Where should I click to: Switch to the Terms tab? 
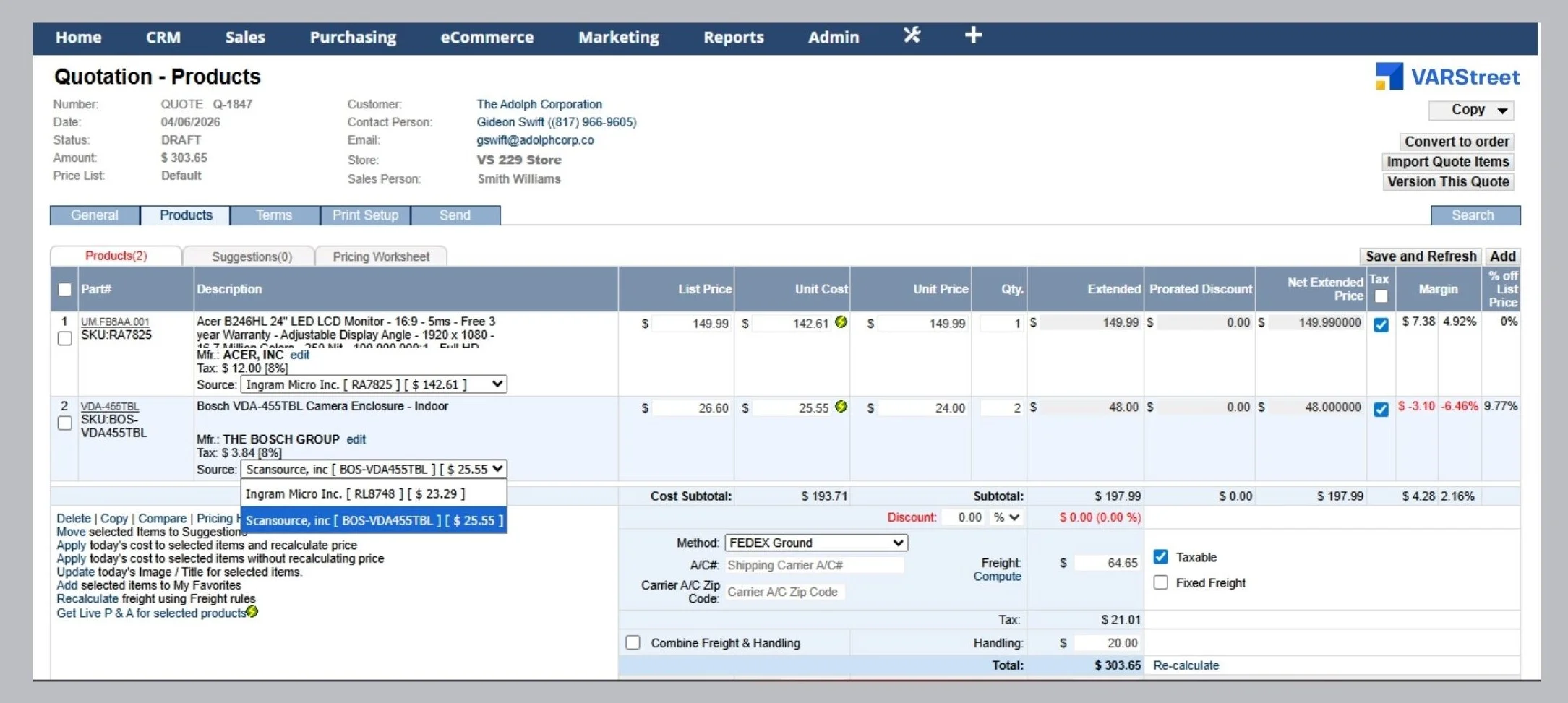coord(274,215)
